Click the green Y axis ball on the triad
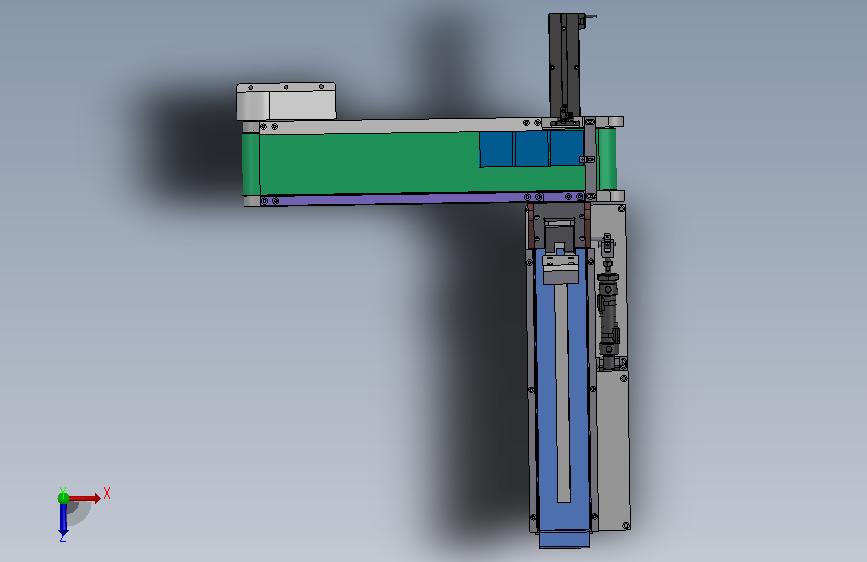Image resolution: width=867 pixels, height=562 pixels. 63,498
